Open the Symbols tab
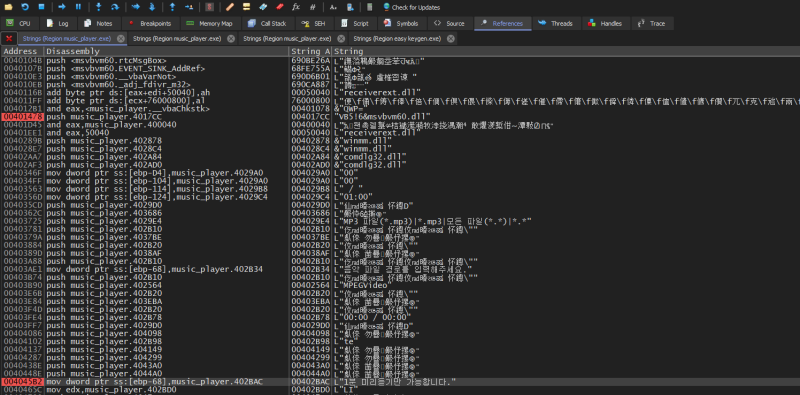 click(402, 23)
